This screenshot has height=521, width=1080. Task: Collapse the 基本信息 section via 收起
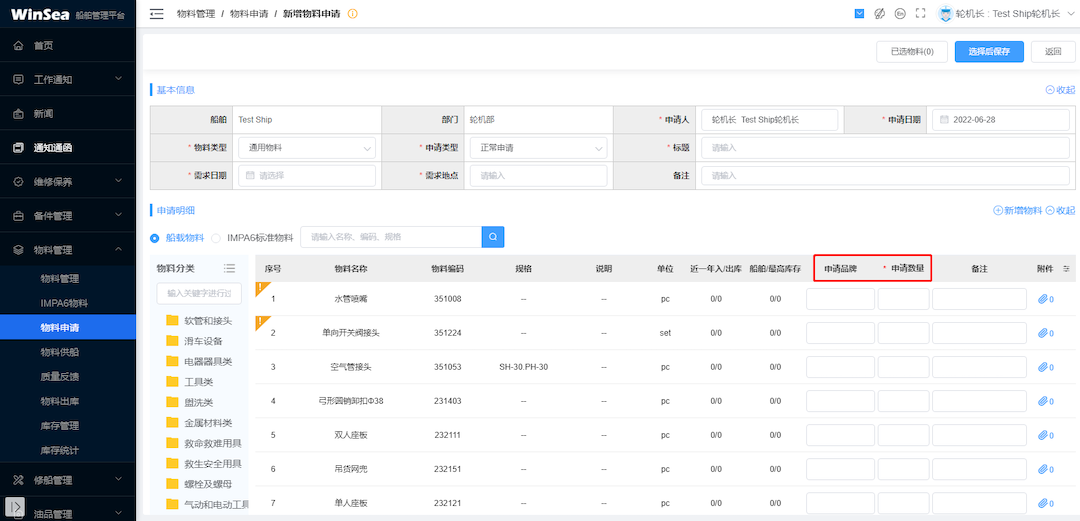click(x=1060, y=90)
